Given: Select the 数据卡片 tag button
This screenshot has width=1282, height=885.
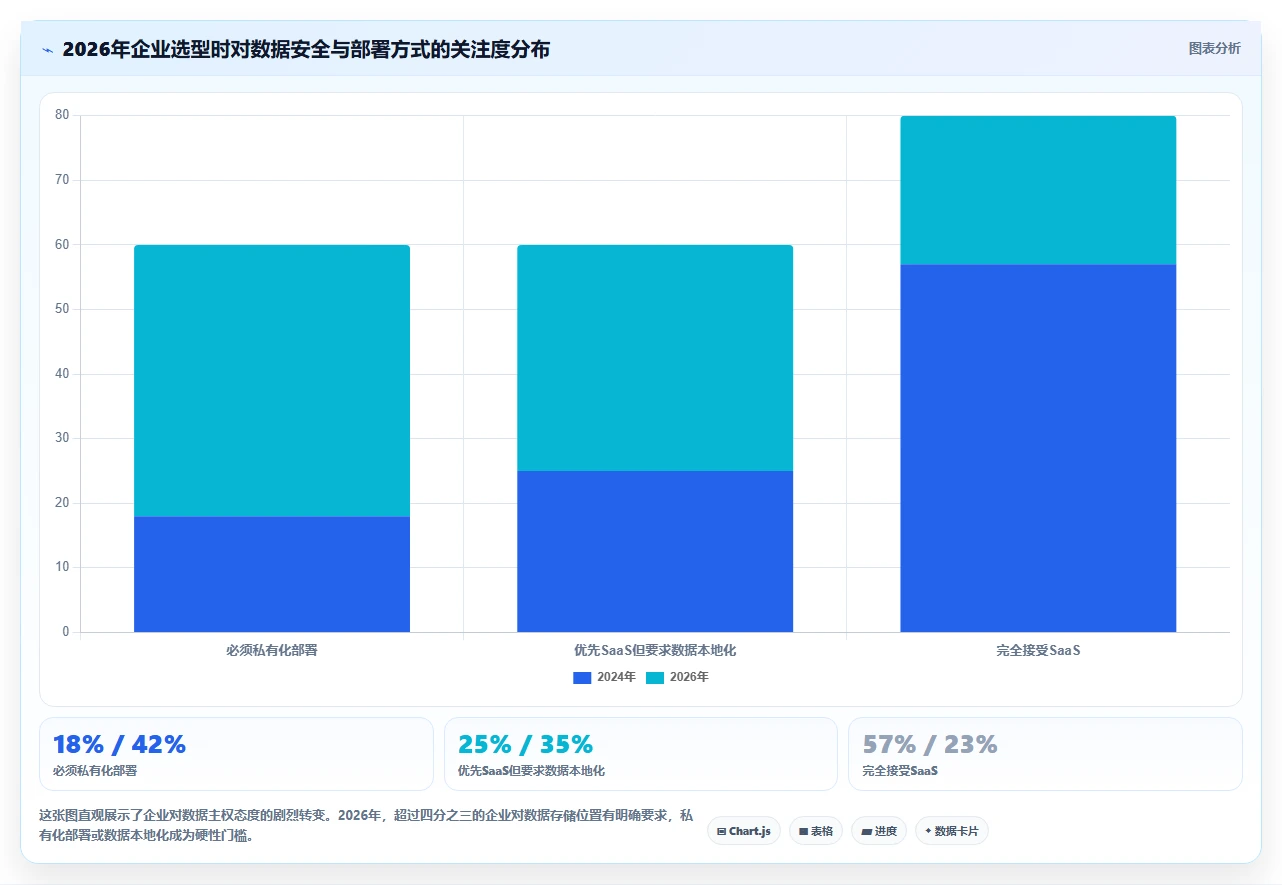Looking at the screenshot, I should [x=952, y=831].
